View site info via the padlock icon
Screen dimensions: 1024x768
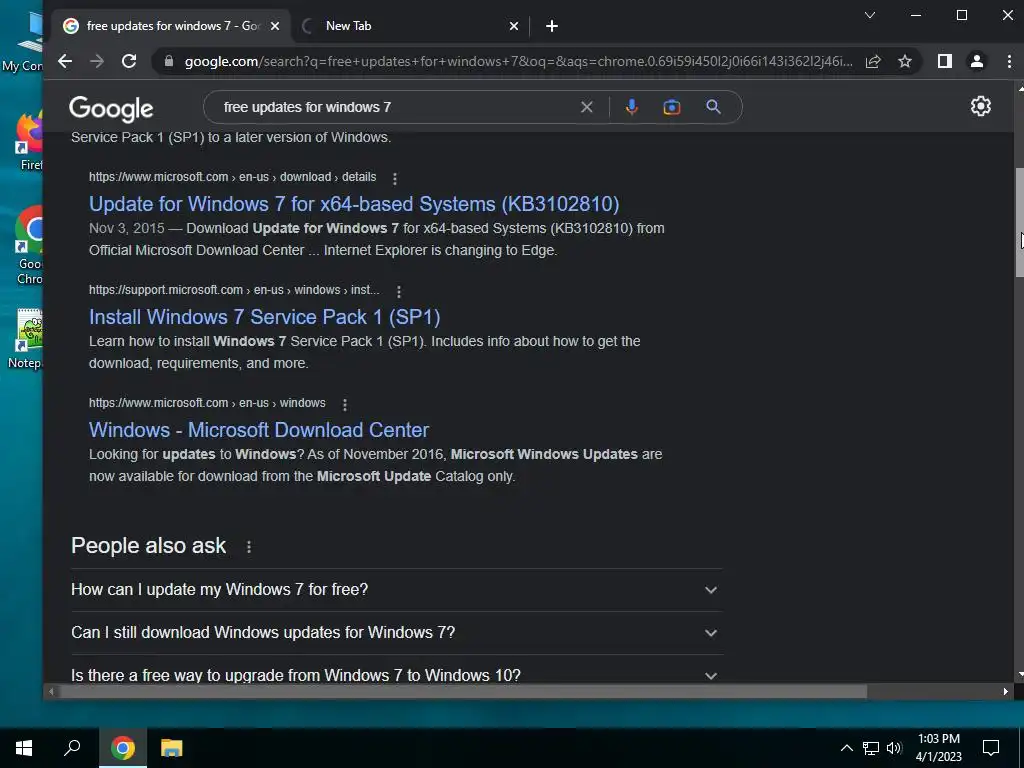[x=169, y=61]
